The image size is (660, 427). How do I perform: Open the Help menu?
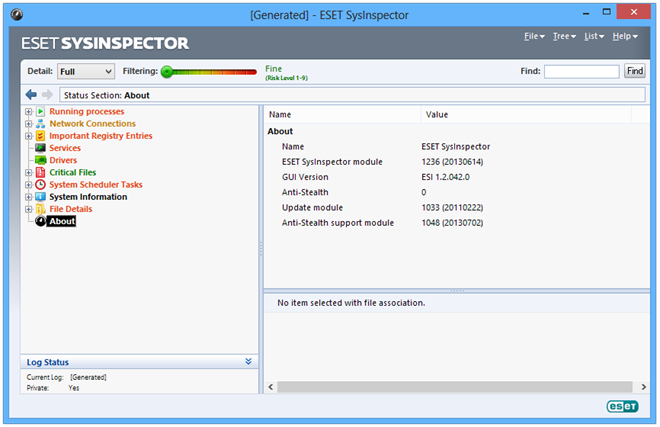[x=625, y=36]
